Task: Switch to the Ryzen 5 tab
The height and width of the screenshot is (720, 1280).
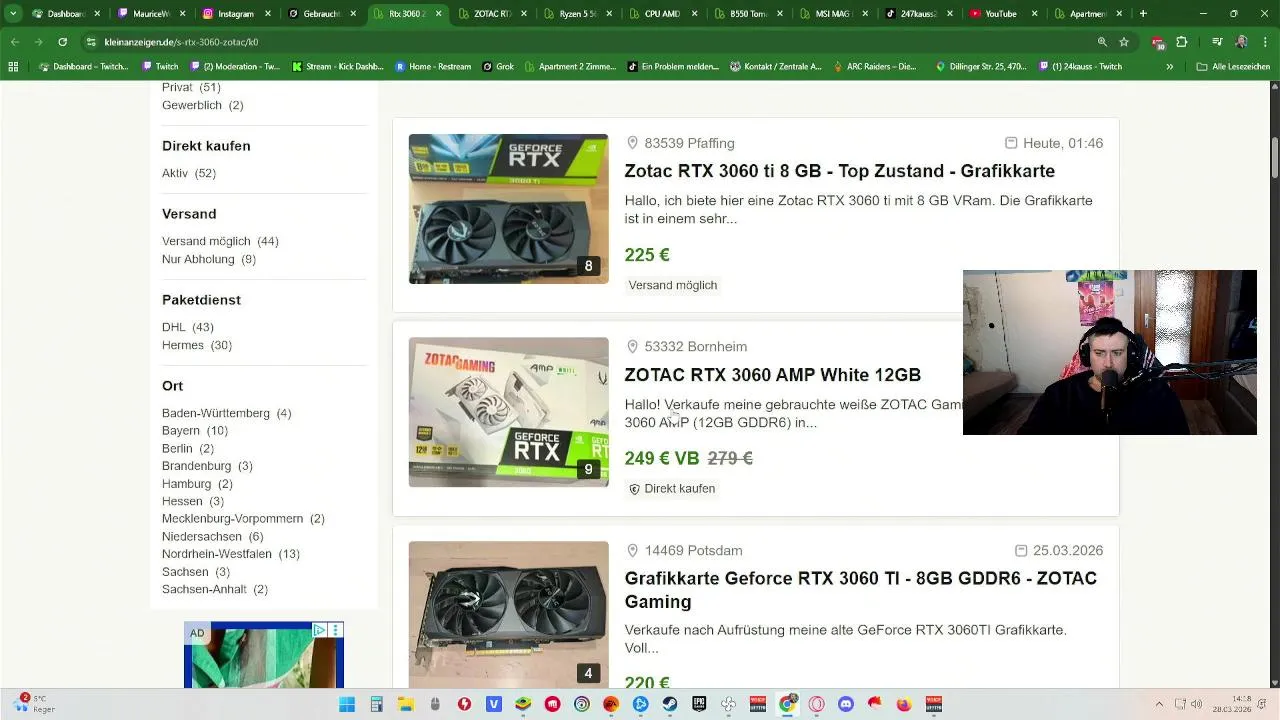Action: 576,14
